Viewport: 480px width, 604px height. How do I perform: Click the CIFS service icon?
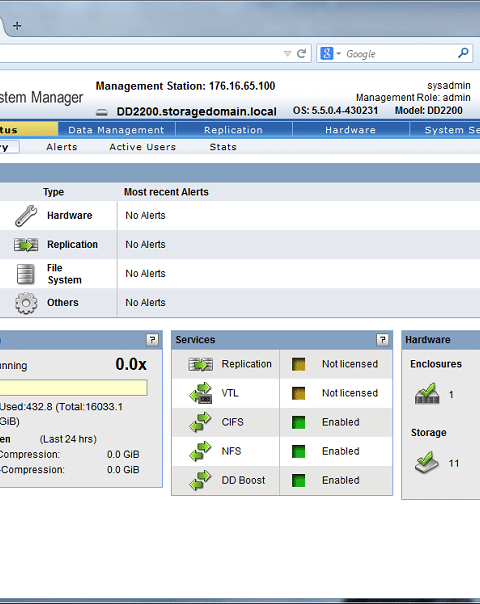(x=200, y=422)
